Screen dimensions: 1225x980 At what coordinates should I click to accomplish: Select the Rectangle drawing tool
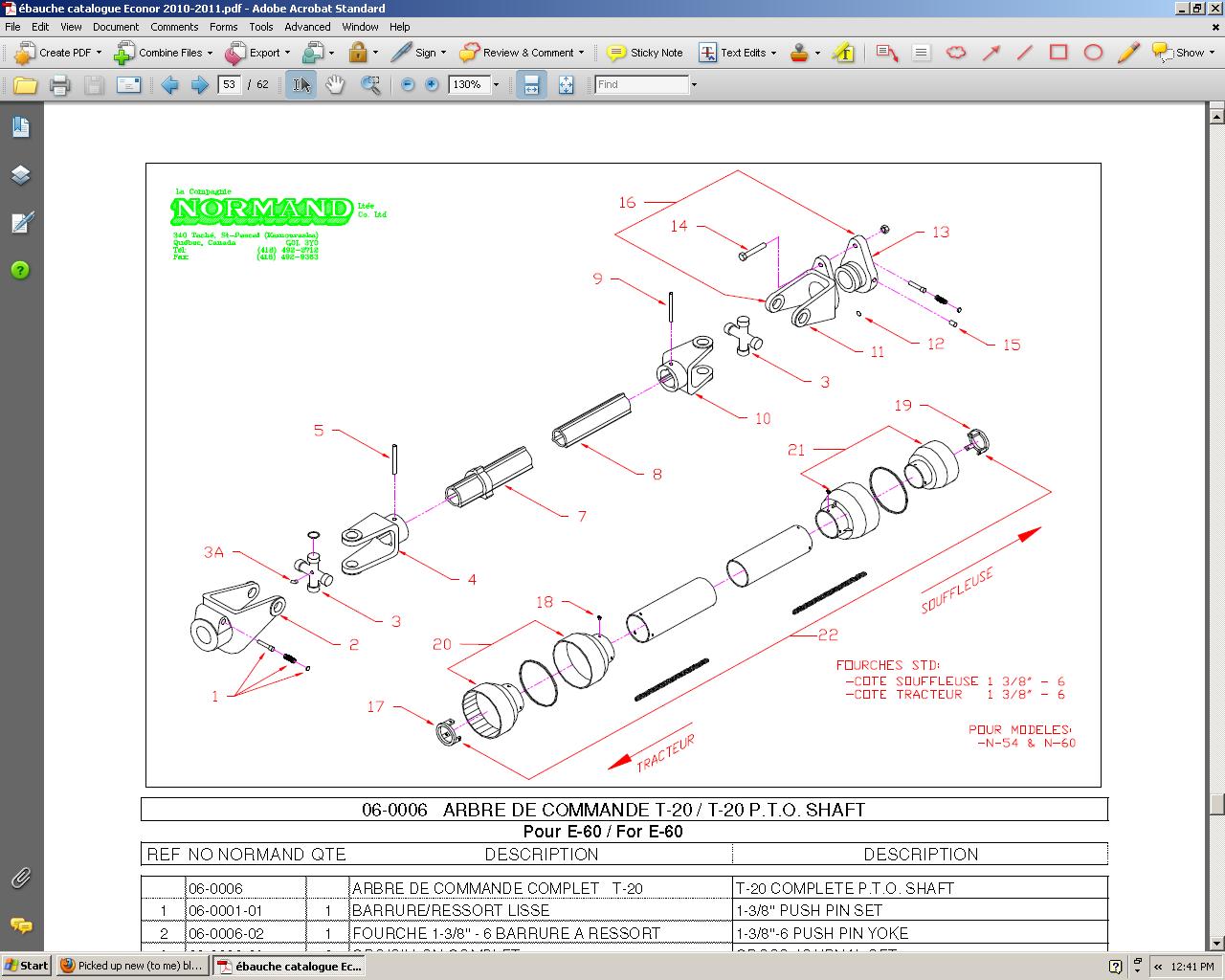[1058, 53]
